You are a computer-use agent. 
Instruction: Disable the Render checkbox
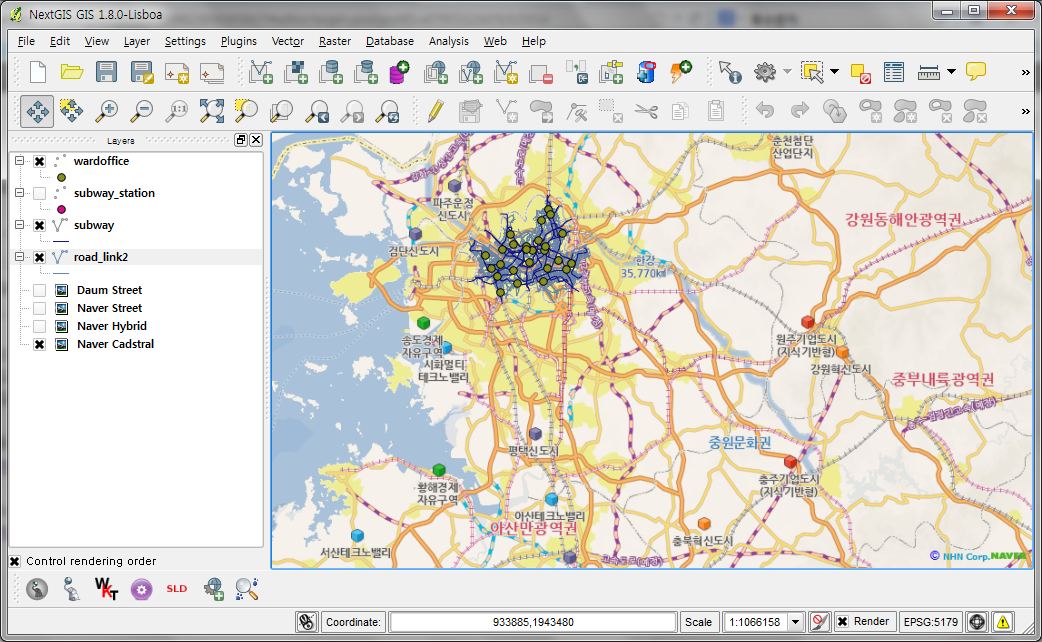click(845, 621)
